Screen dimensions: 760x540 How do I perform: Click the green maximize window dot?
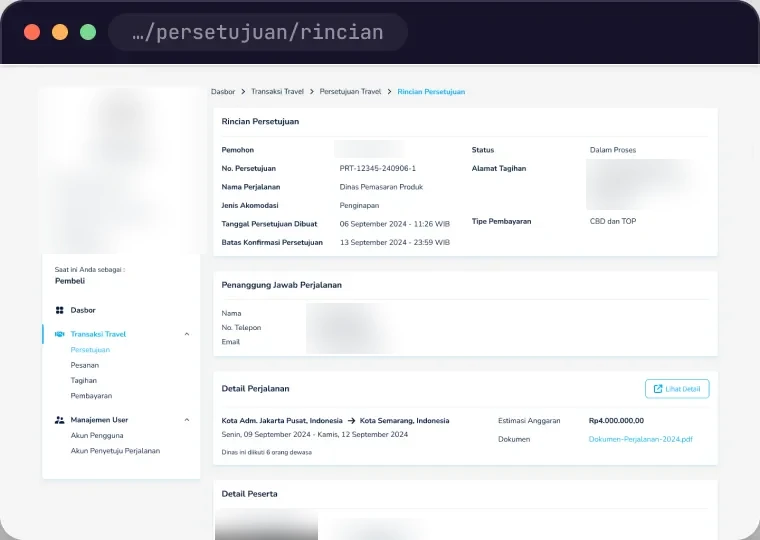coord(88,32)
